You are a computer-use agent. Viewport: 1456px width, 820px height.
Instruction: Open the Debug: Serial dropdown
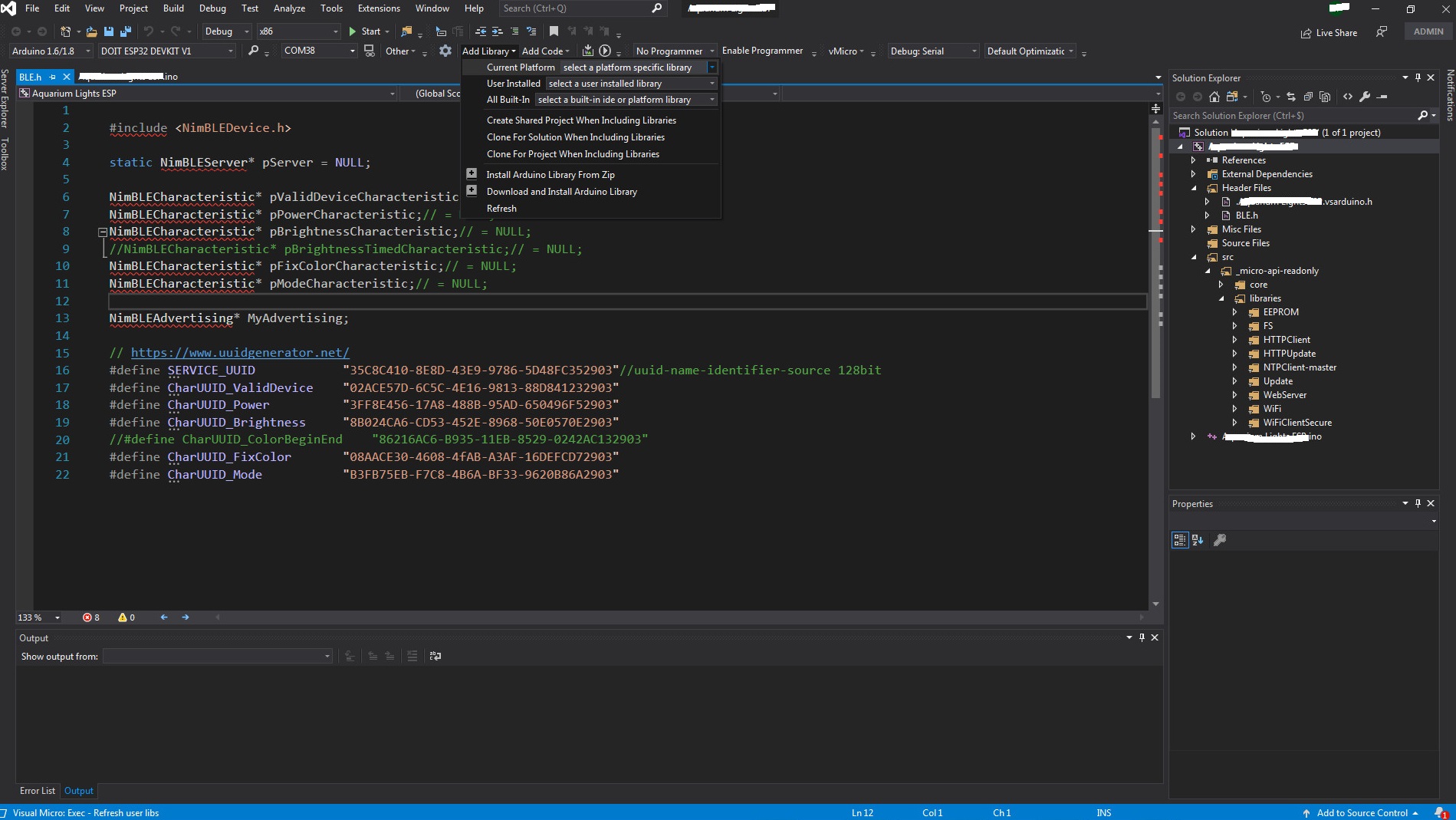tap(933, 51)
